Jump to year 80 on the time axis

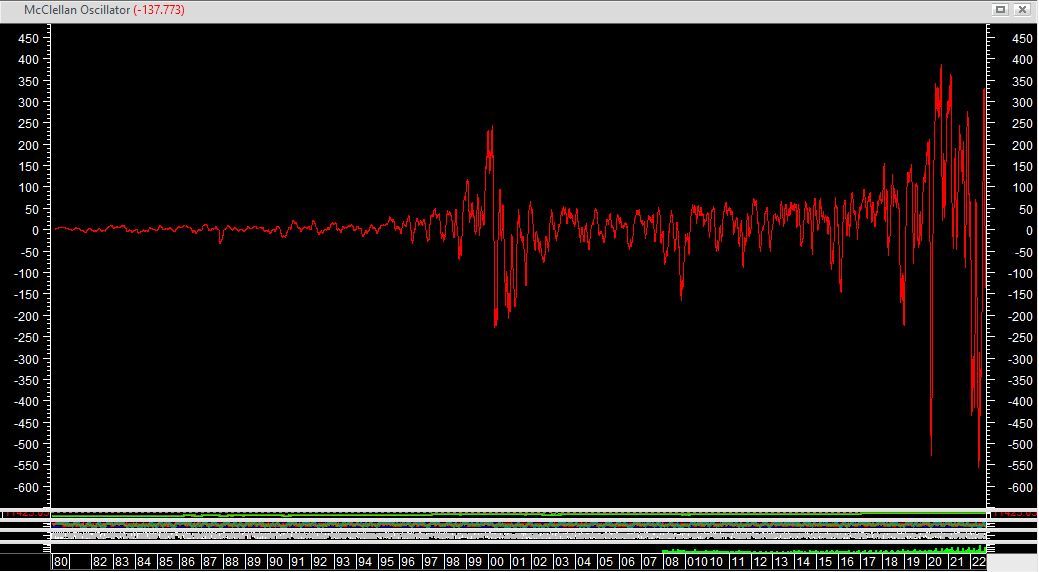coord(60,563)
